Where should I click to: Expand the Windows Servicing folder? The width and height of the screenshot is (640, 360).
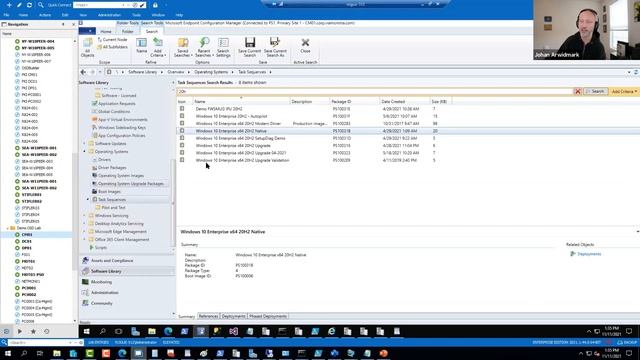pyautogui.click(x=84, y=216)
